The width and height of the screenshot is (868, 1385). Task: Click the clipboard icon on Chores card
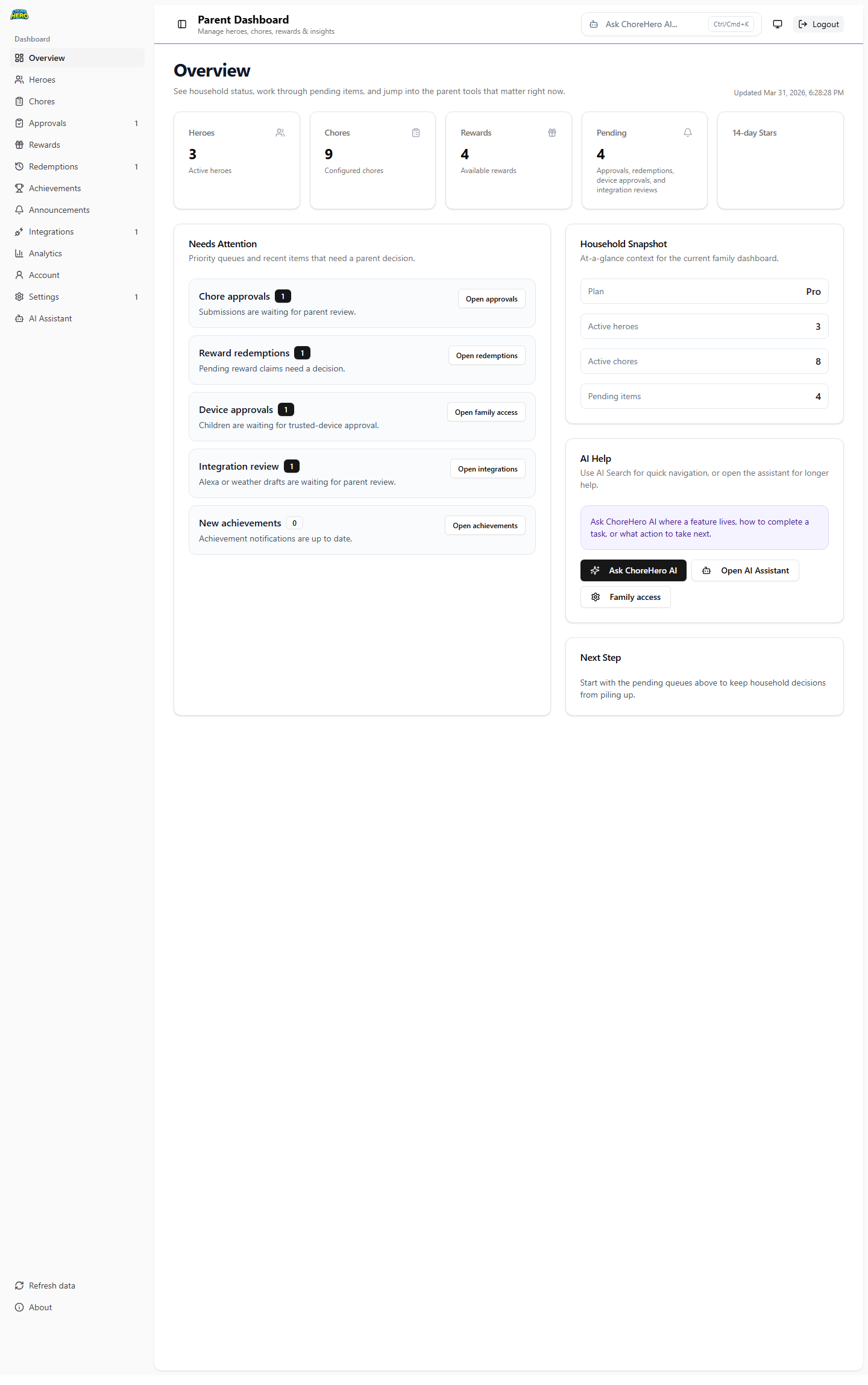pyautogui.click(x=416, y=133)
